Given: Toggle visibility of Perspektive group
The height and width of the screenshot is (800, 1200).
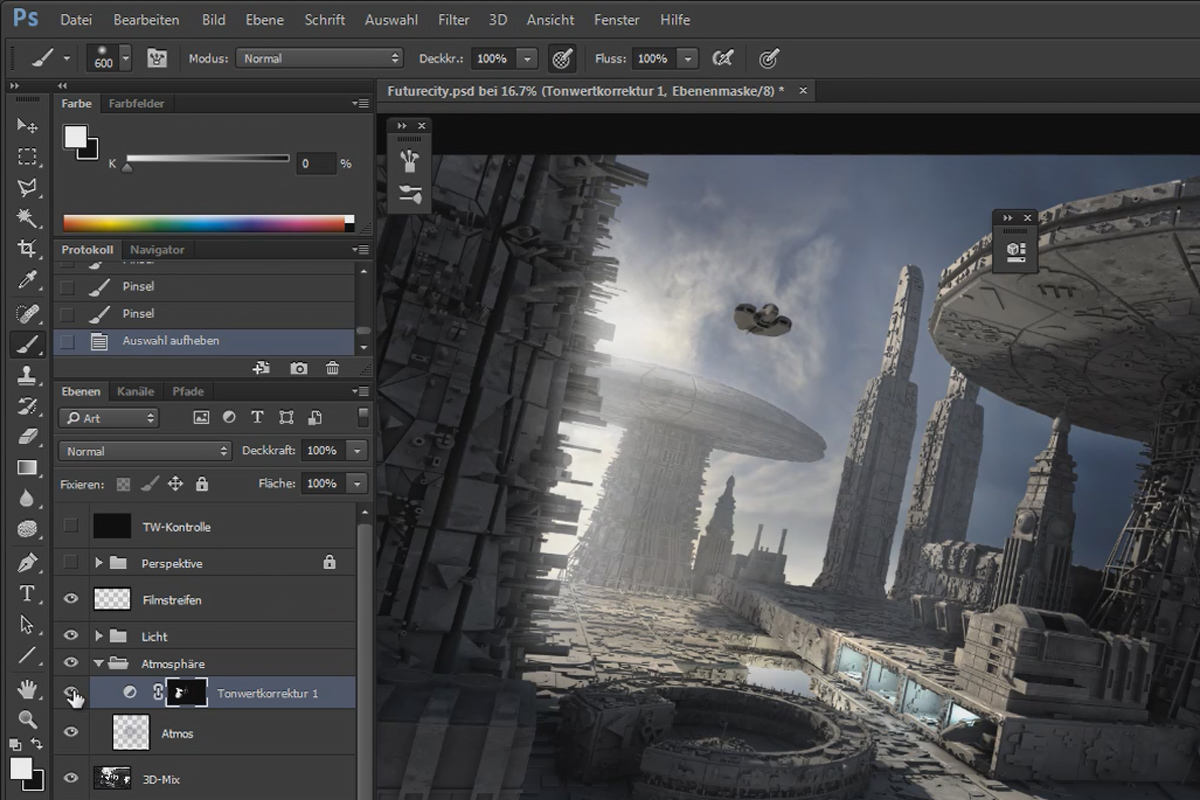Looking at the screenshot, I should click(70, 562).
